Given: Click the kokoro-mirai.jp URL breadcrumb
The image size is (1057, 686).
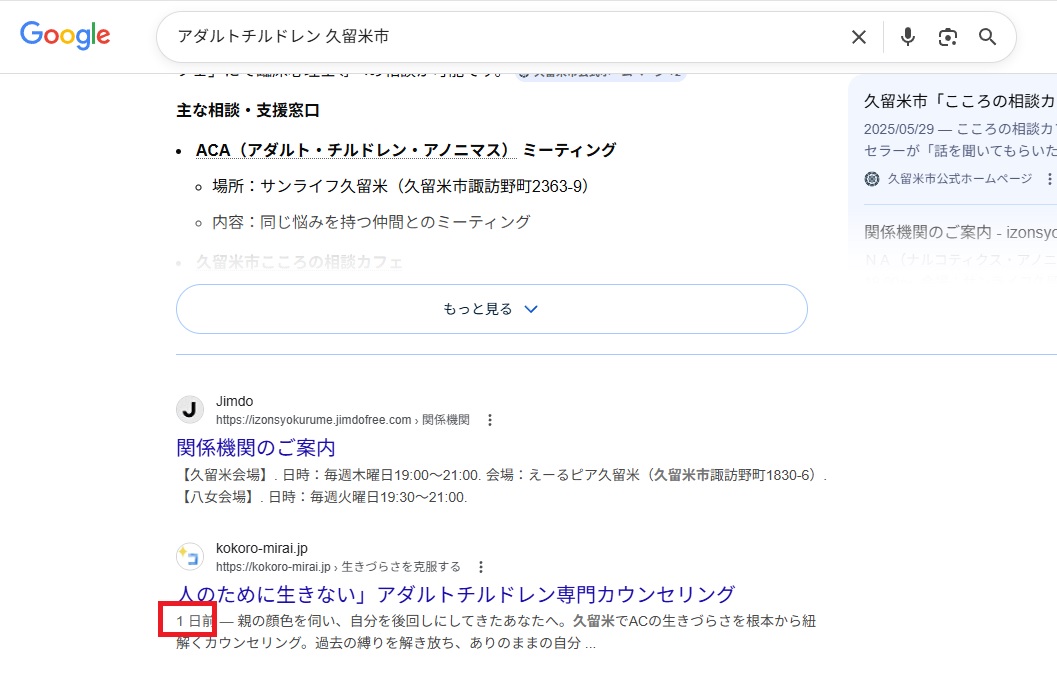Looking at the screenshot, I should tap(274, 567).
